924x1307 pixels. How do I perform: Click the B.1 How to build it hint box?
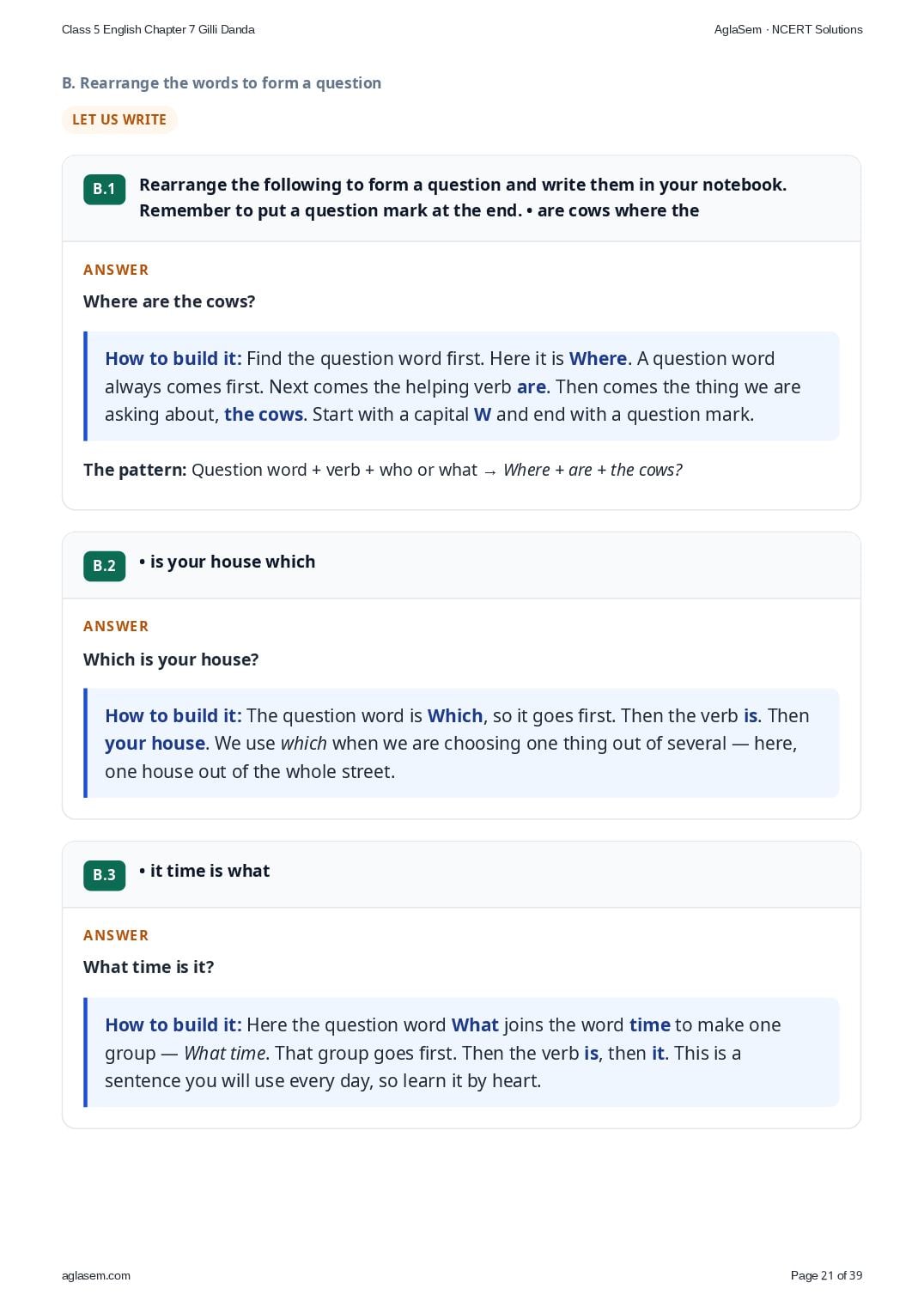pos(461,386)
